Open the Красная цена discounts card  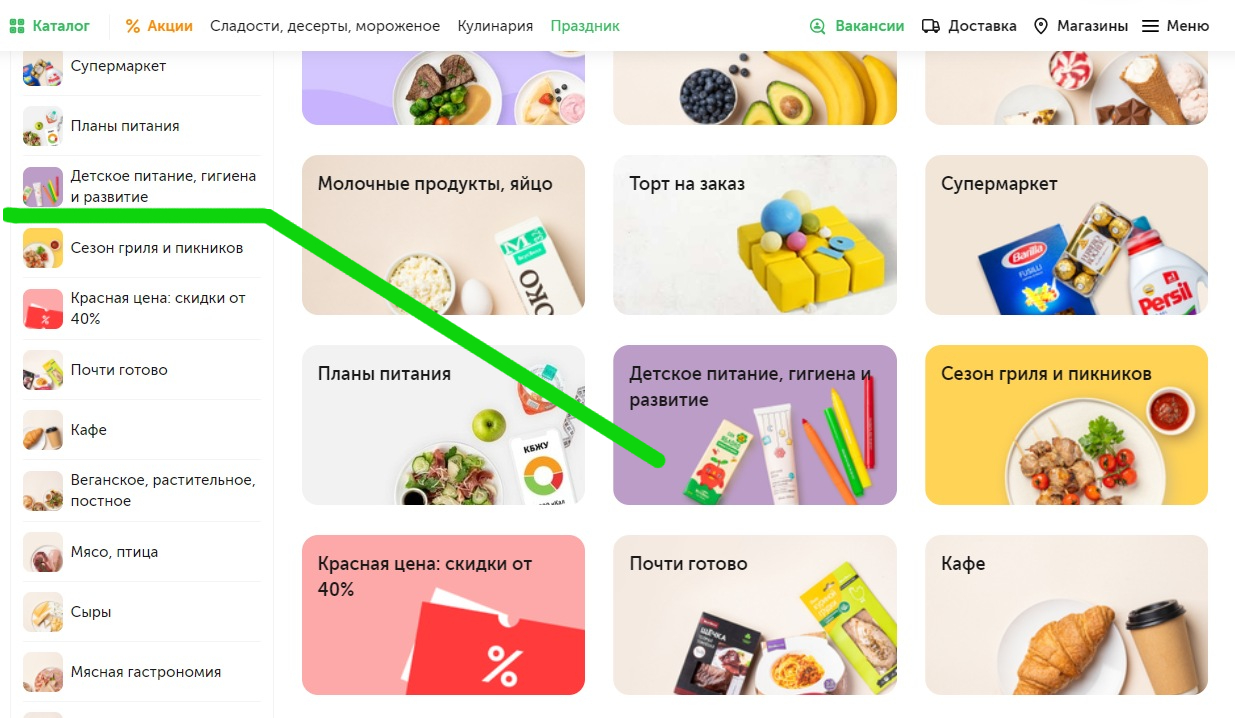[443, 615]
